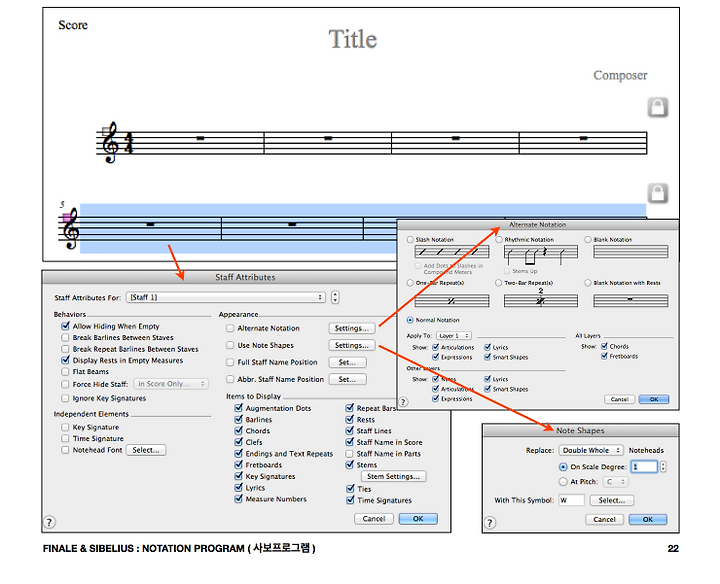Viewport: 720px width, 584px height.
Task: Click Select next to With This Symbol
Action: 612,500
